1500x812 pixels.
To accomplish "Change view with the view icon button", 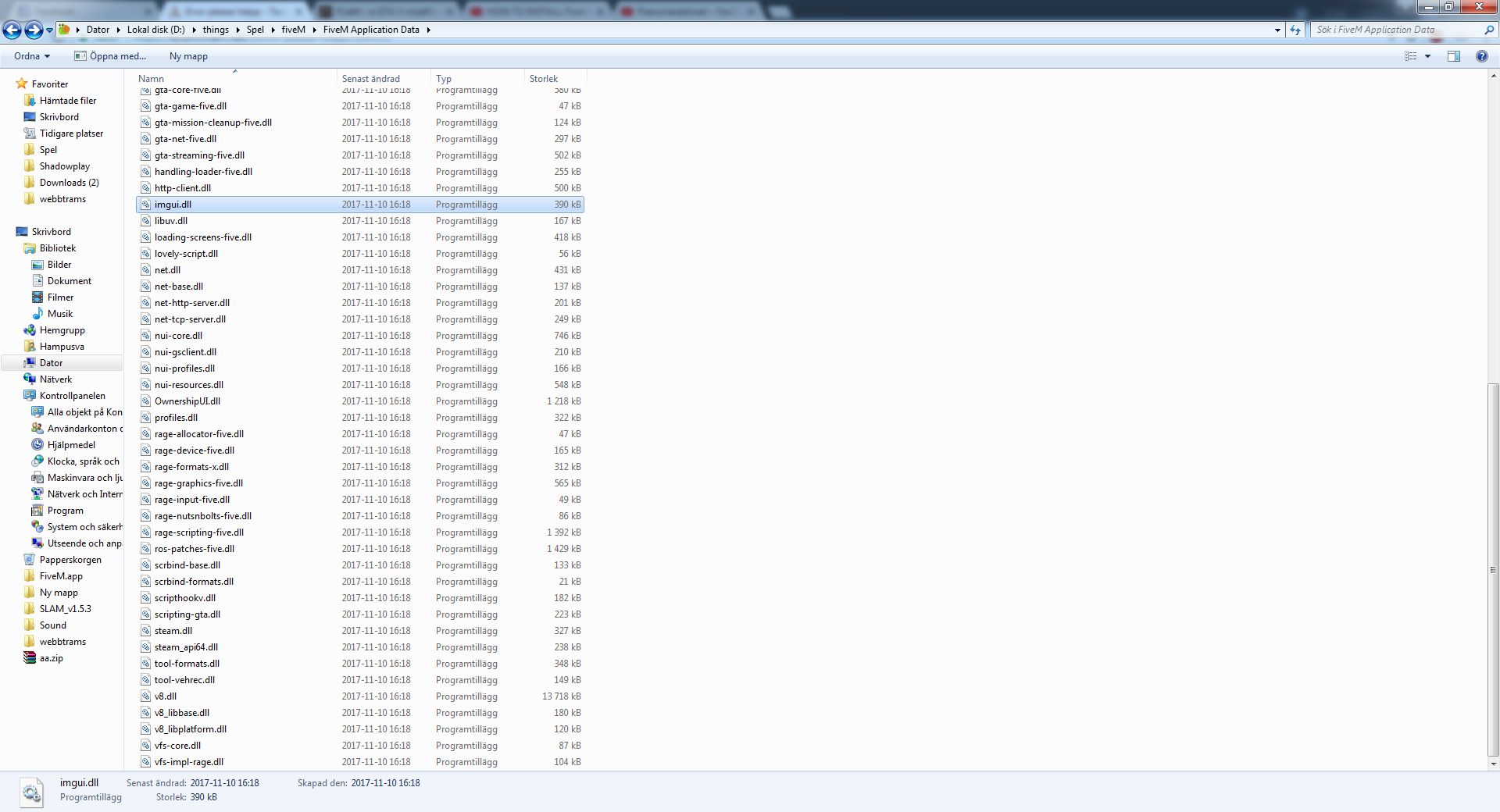I will tap(1410, 56).
